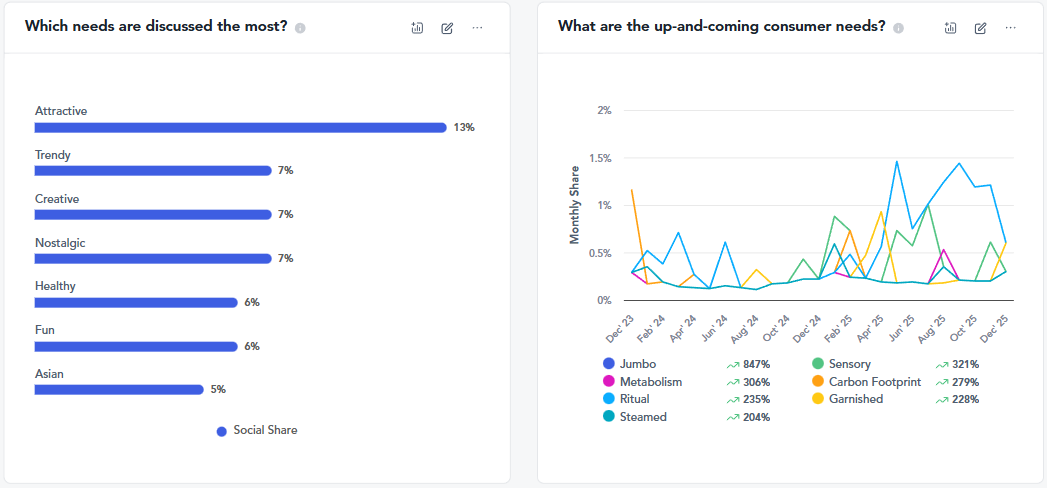Viewport: 1047px width, 488px height.
Task: Edit the 'up-and-coming consumer needs' card
Action: (980, 28)
